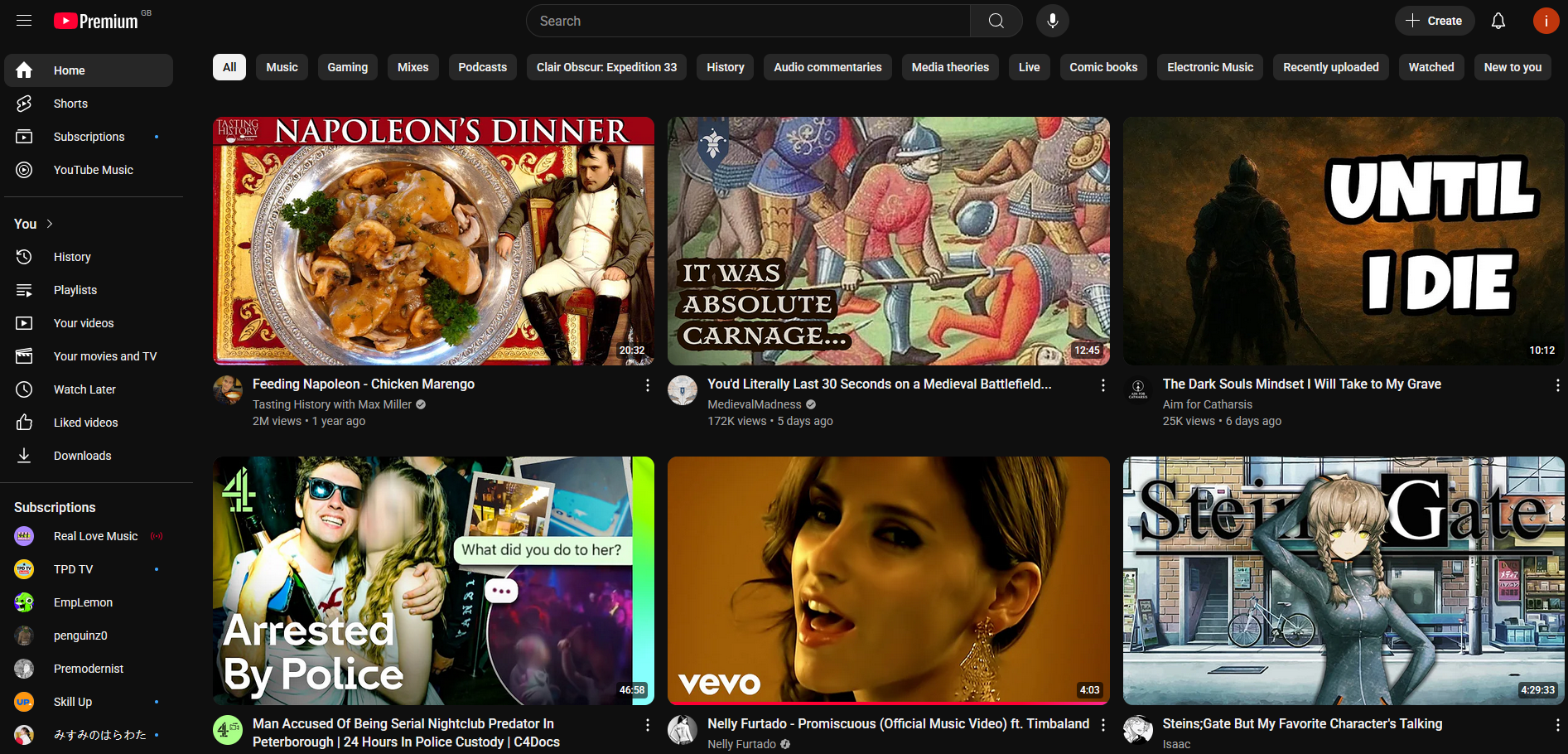1568x754 pixels.
Task: Select the Mixes filter chip
Action: (413, 67)
